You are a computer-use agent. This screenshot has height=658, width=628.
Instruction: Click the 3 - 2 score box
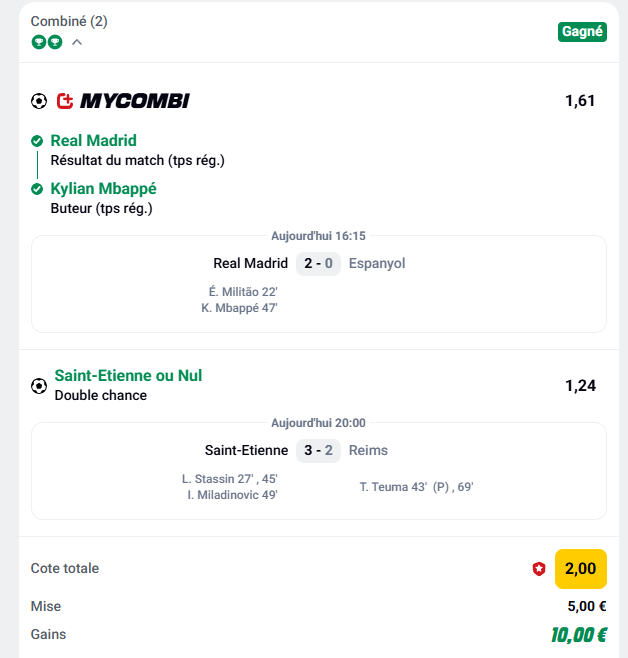(318, 450)
